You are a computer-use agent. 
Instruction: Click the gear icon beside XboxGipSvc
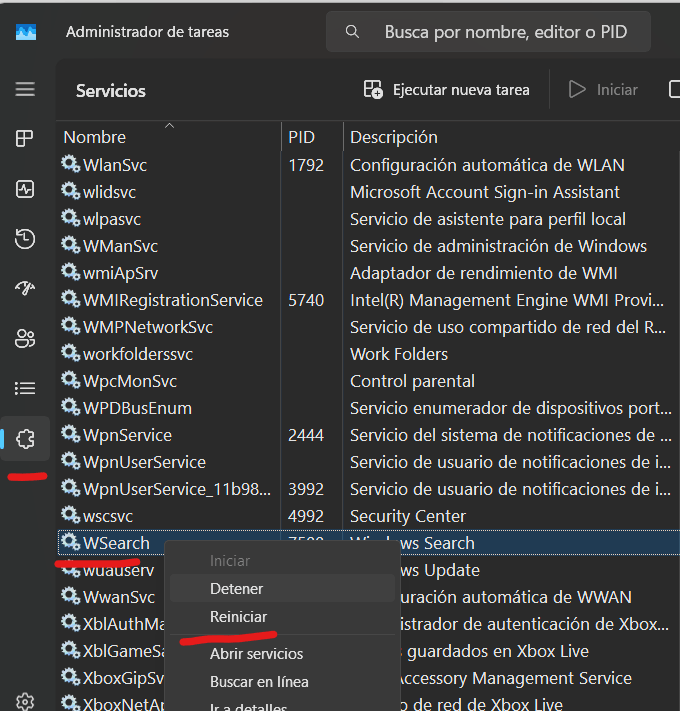tap(70, 676)
